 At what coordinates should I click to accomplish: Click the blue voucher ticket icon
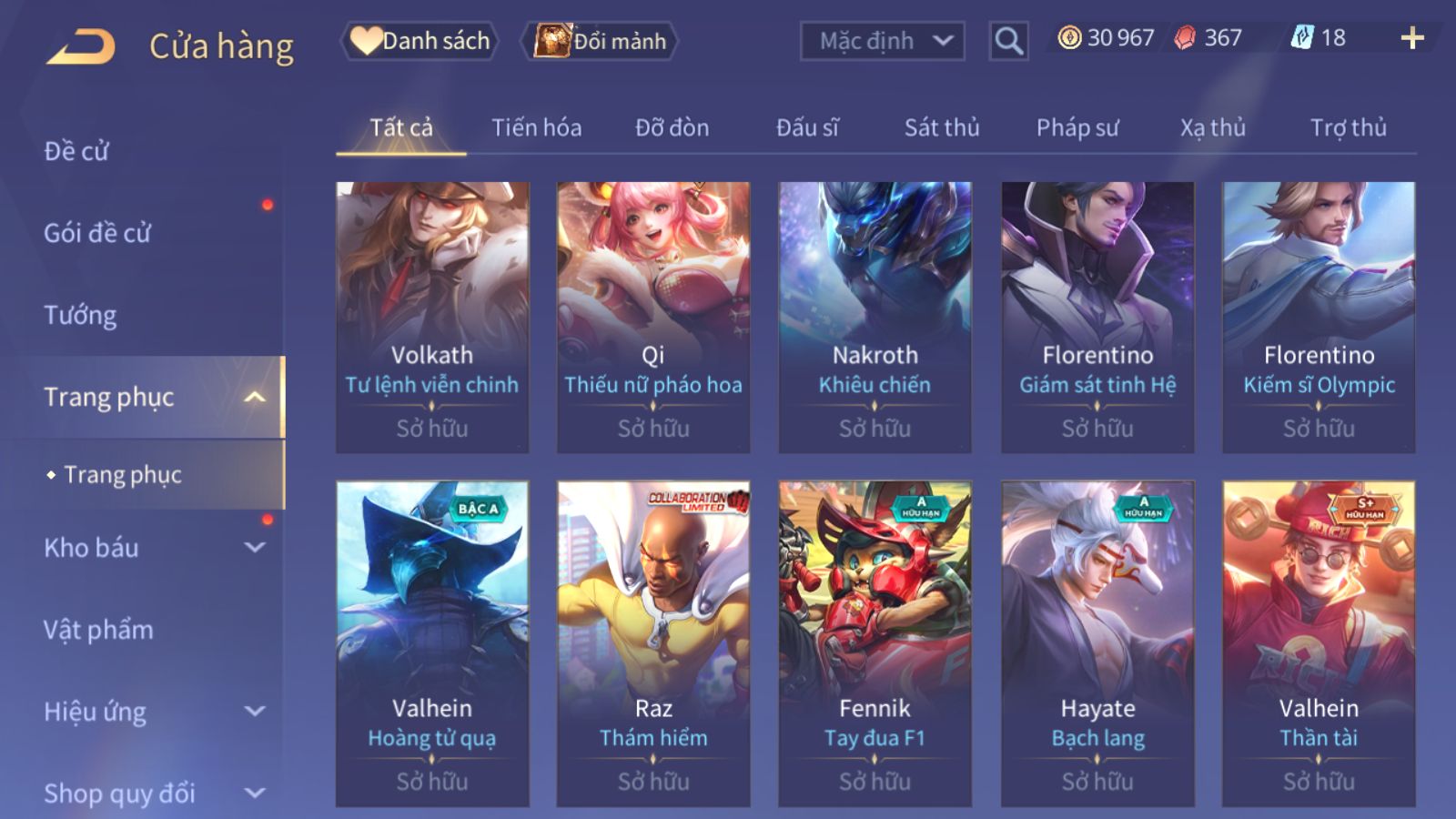click(1302, 37)
